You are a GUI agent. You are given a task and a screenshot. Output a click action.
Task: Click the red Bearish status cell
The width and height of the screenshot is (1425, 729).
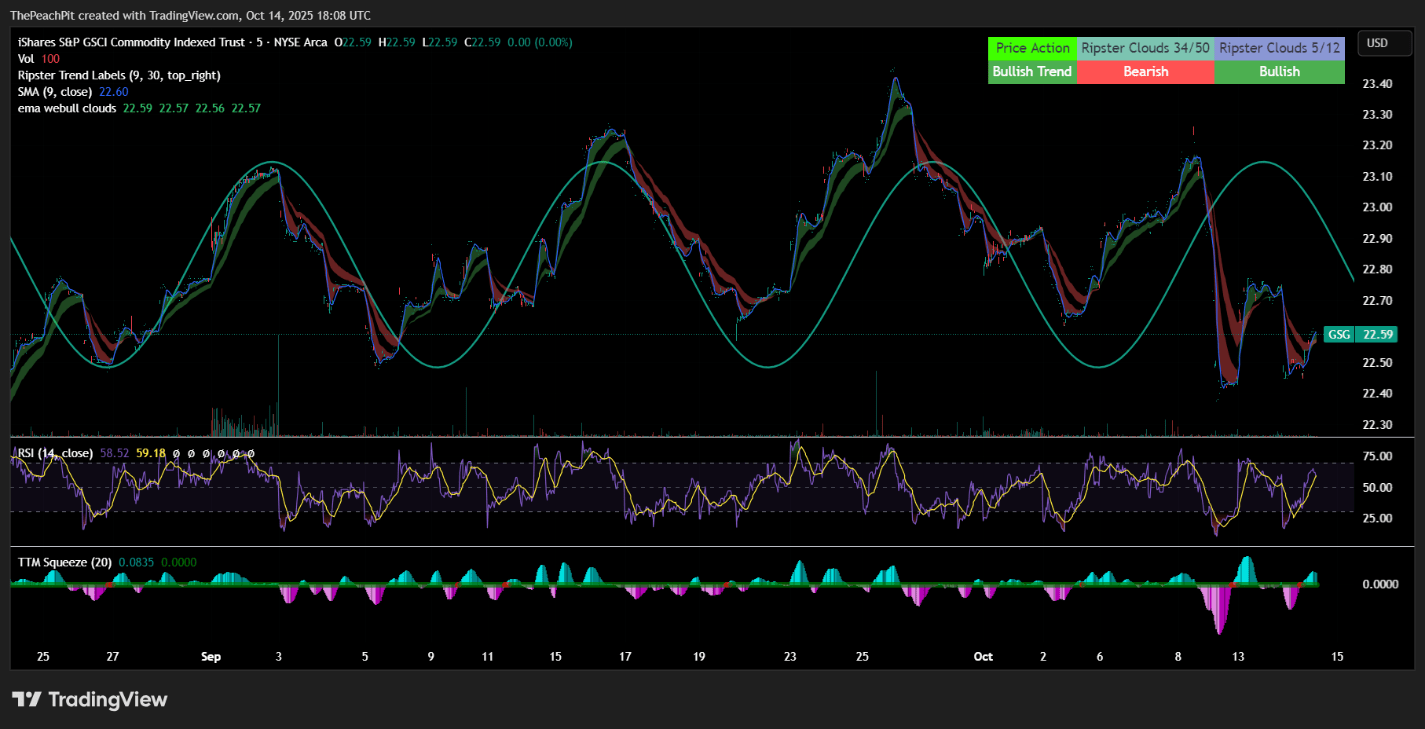tap(1145, 72)
